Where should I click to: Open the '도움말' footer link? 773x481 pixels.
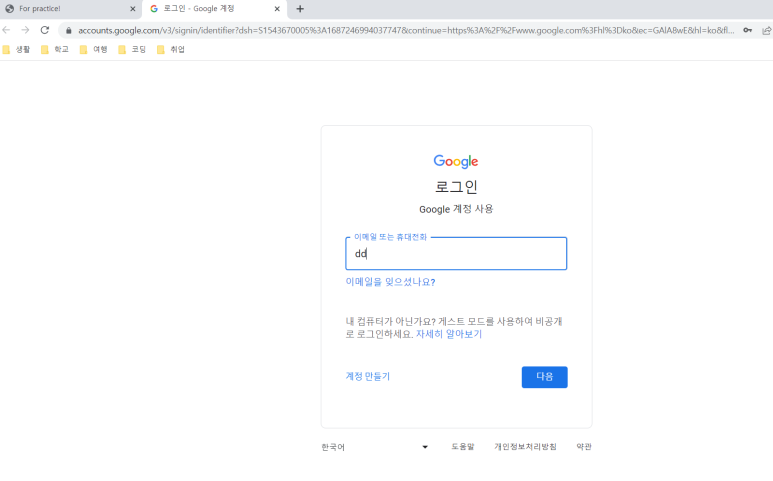462,447
